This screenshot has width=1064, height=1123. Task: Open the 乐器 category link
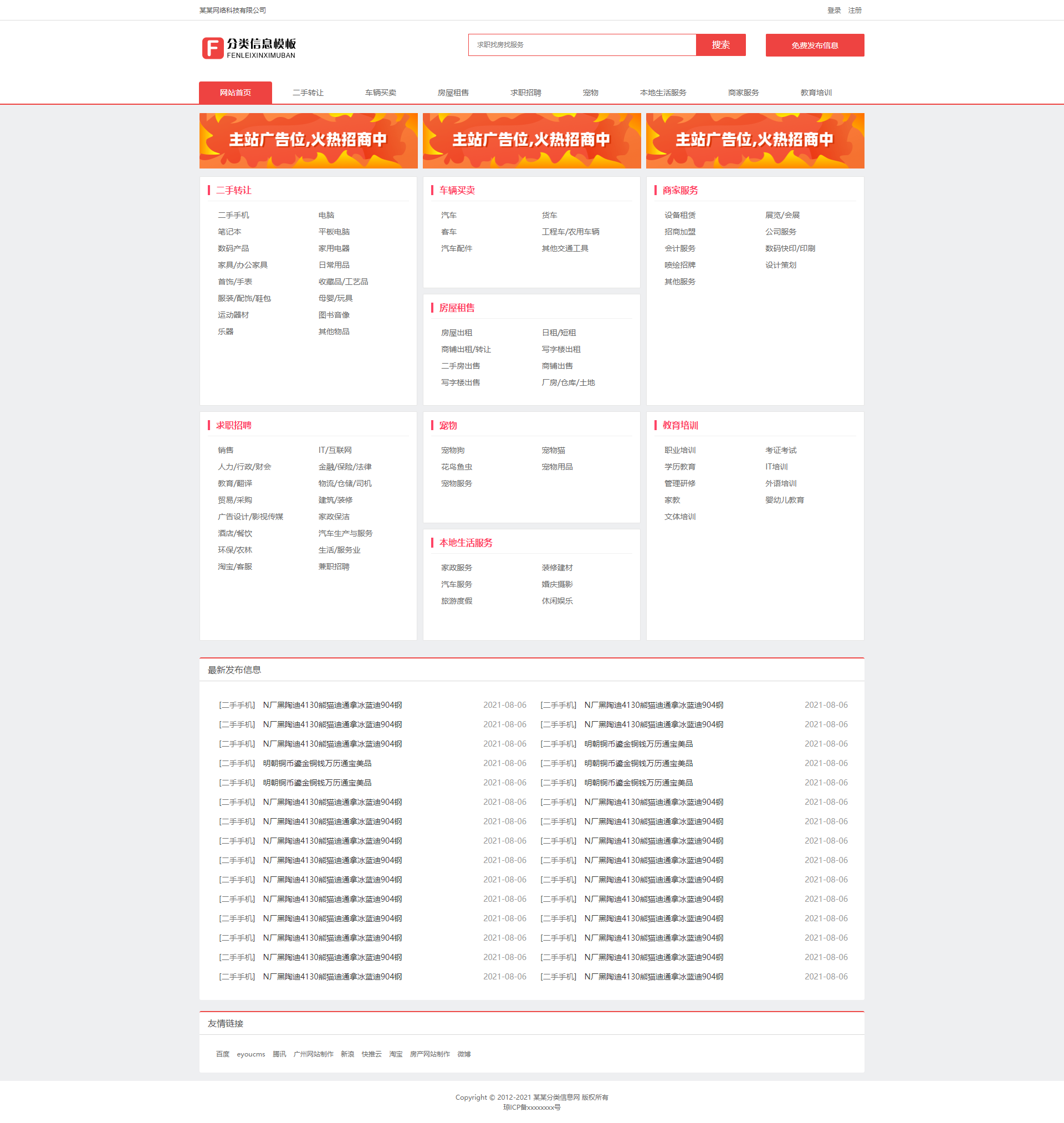(x=226, y=331)
